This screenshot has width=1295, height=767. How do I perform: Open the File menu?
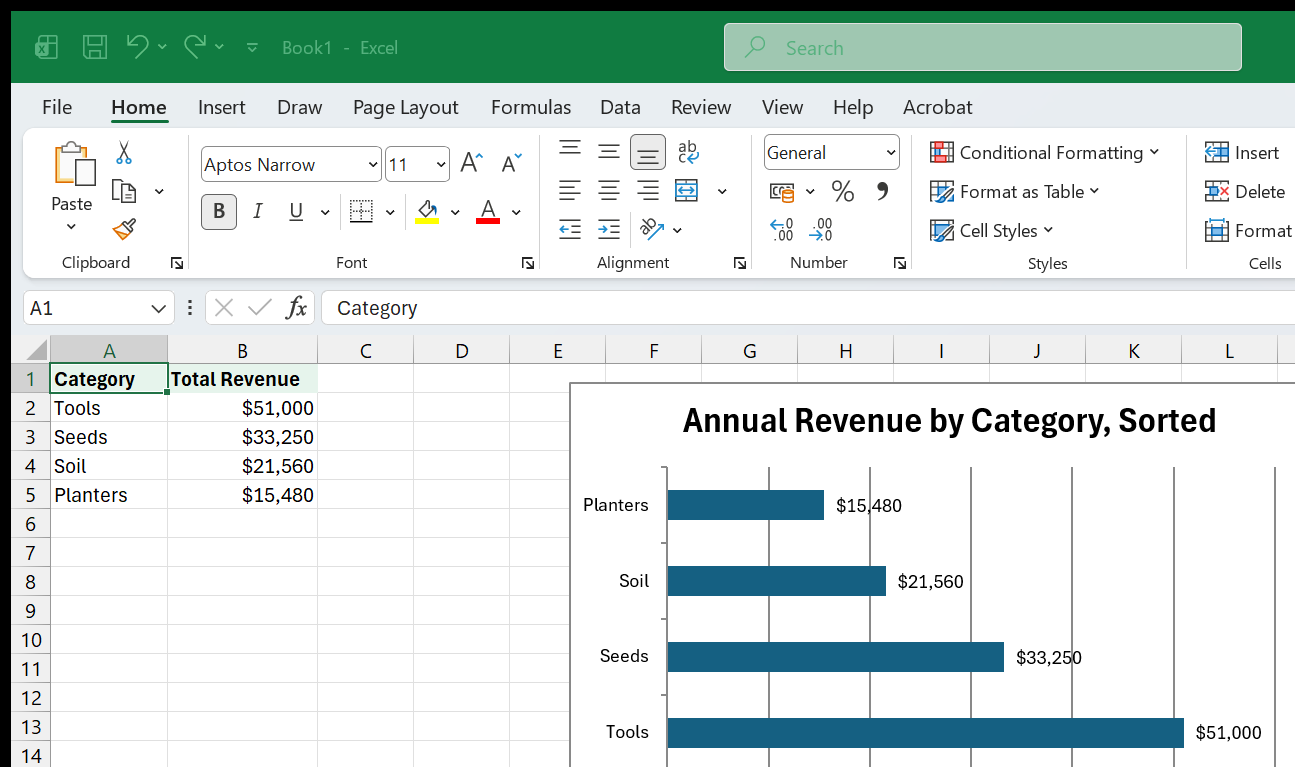point(57,107)
